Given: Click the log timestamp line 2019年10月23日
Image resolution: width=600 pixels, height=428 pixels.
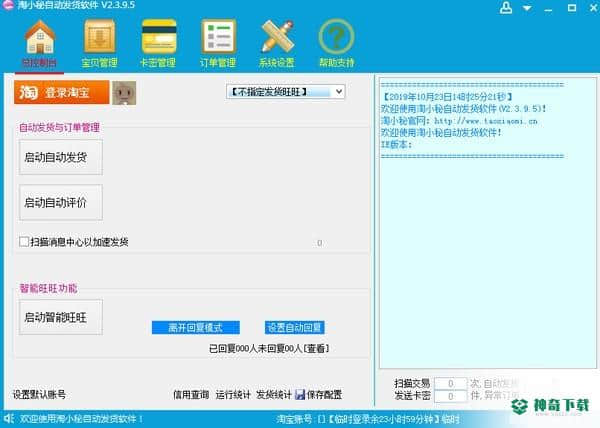Looking at the screenshot, I should (447, 97).
